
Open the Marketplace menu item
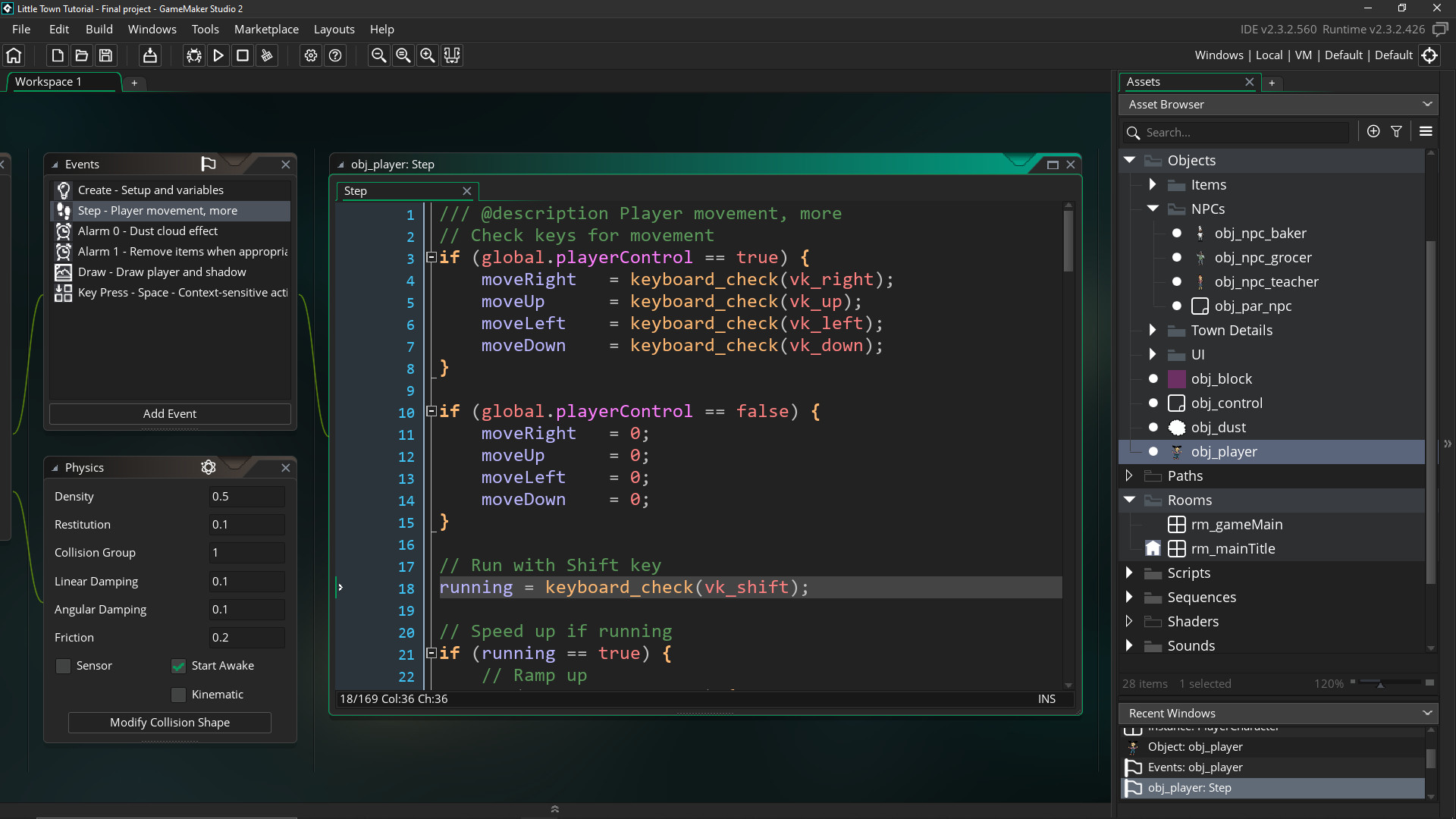tap(266, 29)
